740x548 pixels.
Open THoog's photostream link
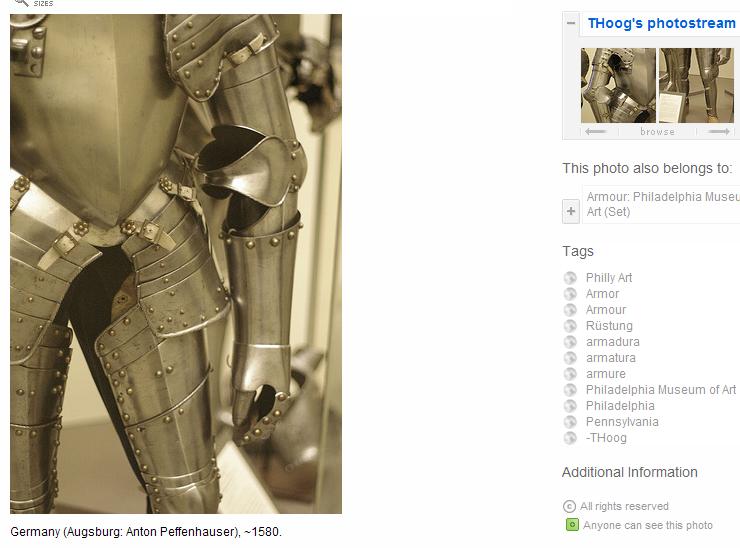coord(661,23)
